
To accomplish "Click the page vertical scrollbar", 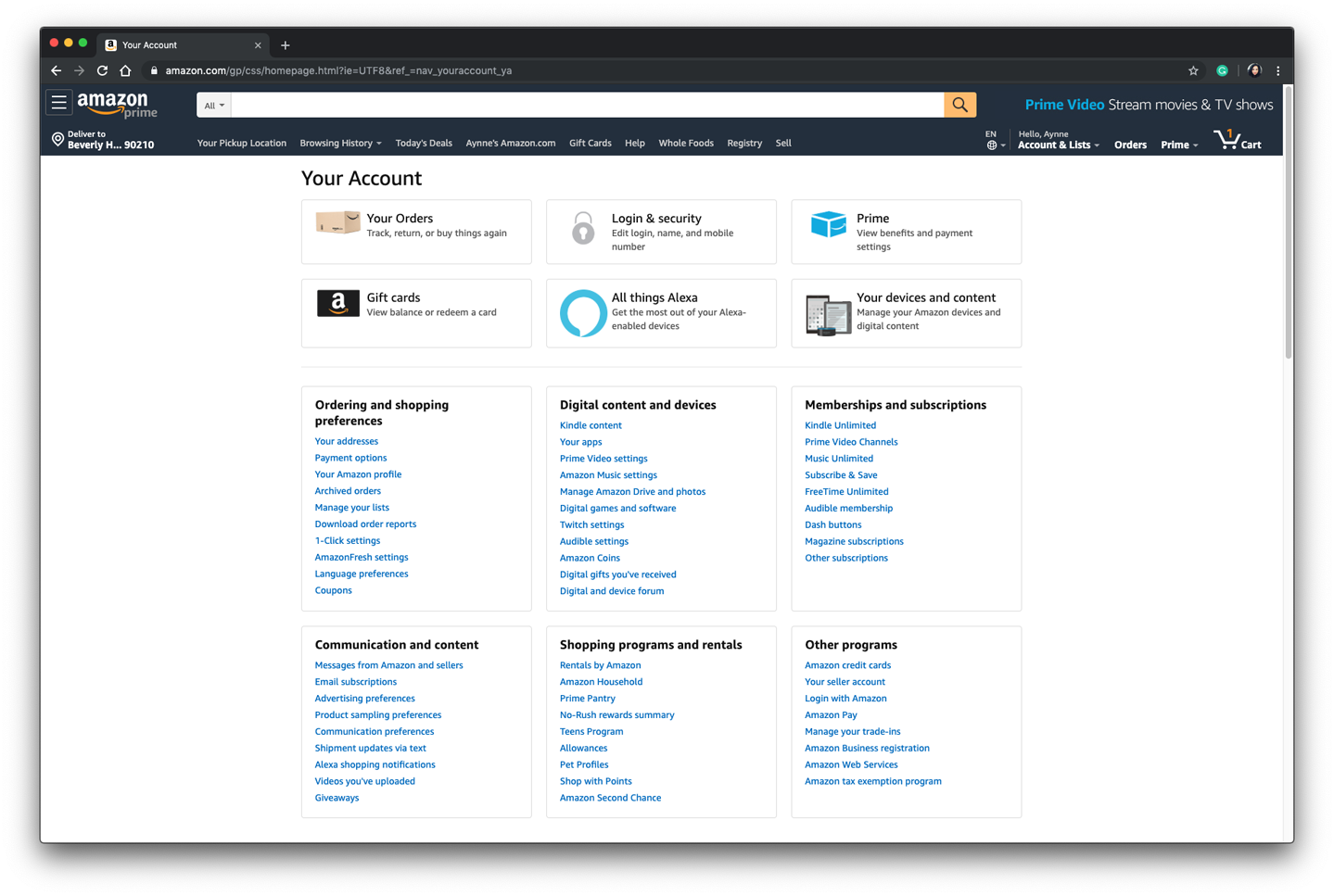I will [x=1289, y=222].
